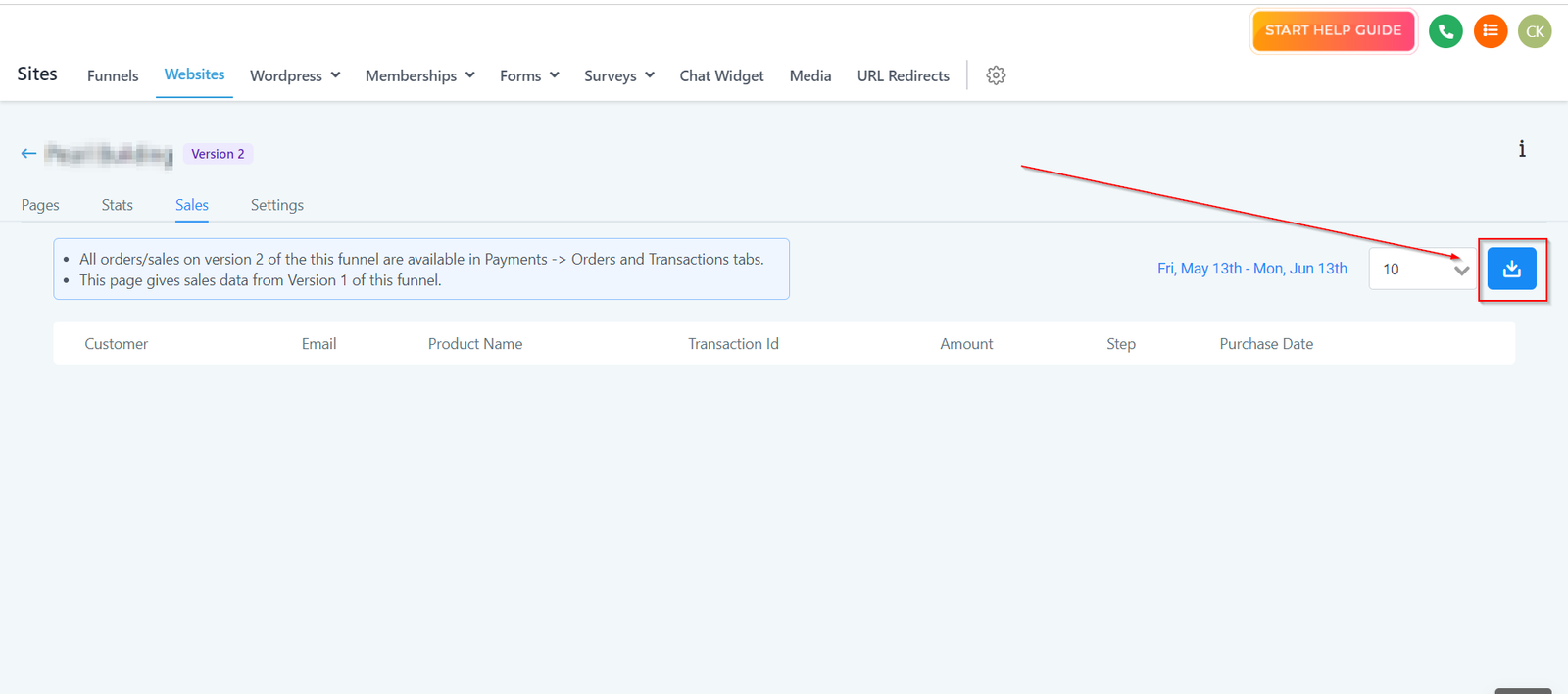Click the green phone call icon

coord(1445,31)
